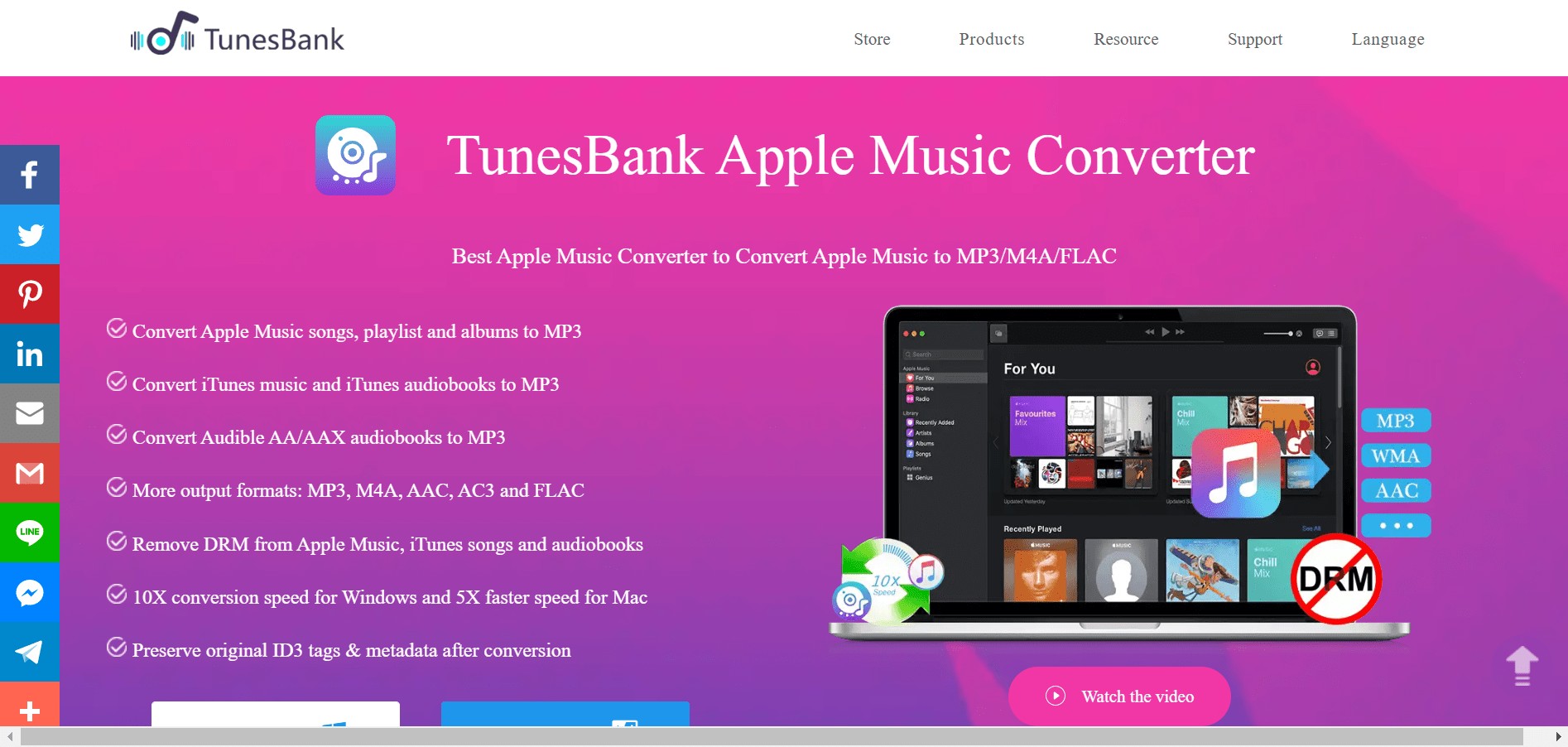Share page on LINE
The image size is (1568, 747).
(x=30, y=533)
